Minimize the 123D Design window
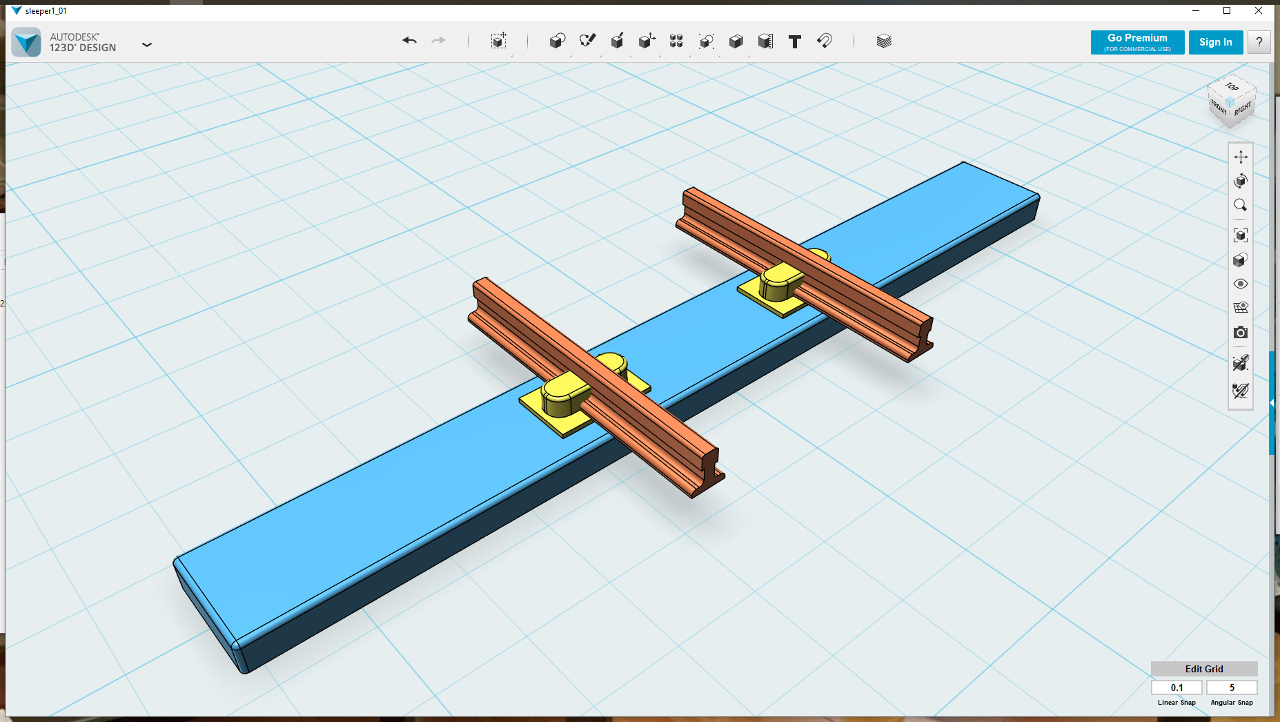1280x722 pixels. (1196, 10)
